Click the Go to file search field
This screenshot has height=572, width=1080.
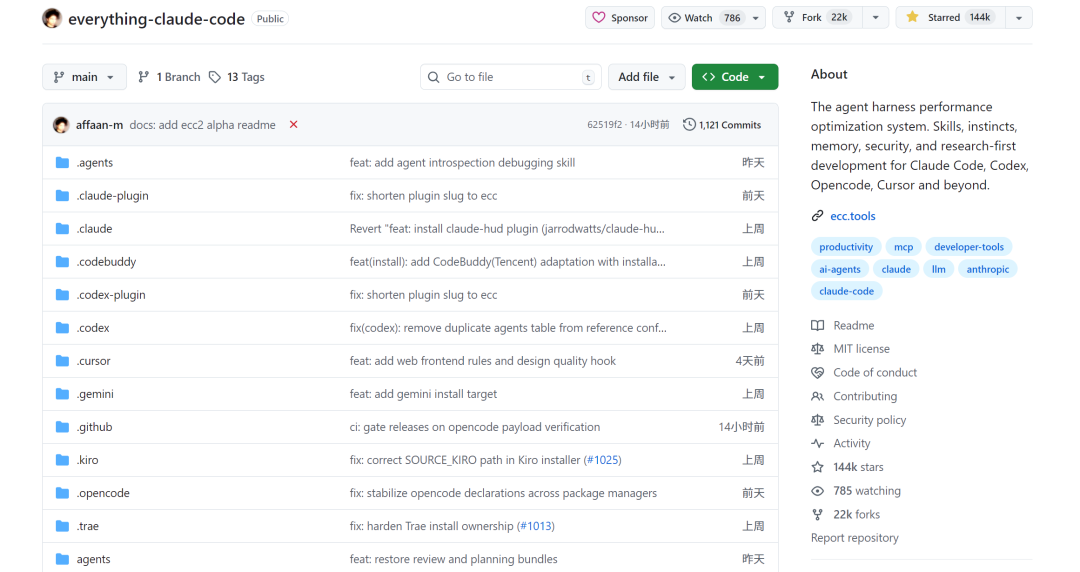click(510, 77)
